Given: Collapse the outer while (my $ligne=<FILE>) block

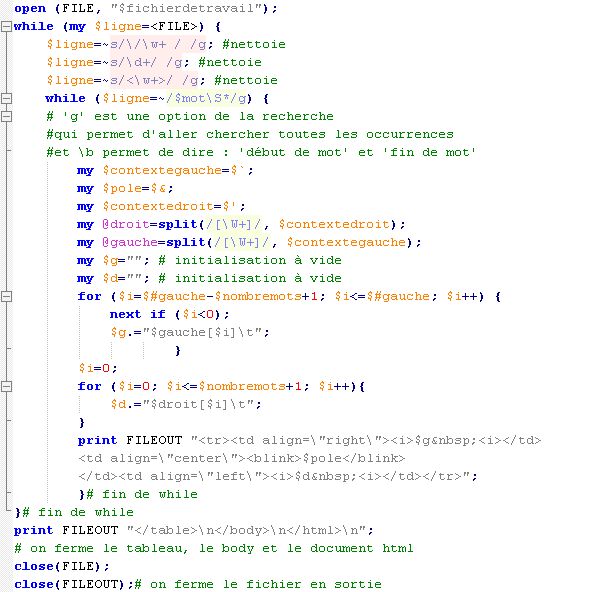Looking at the screenshot, I should (6, 26).
